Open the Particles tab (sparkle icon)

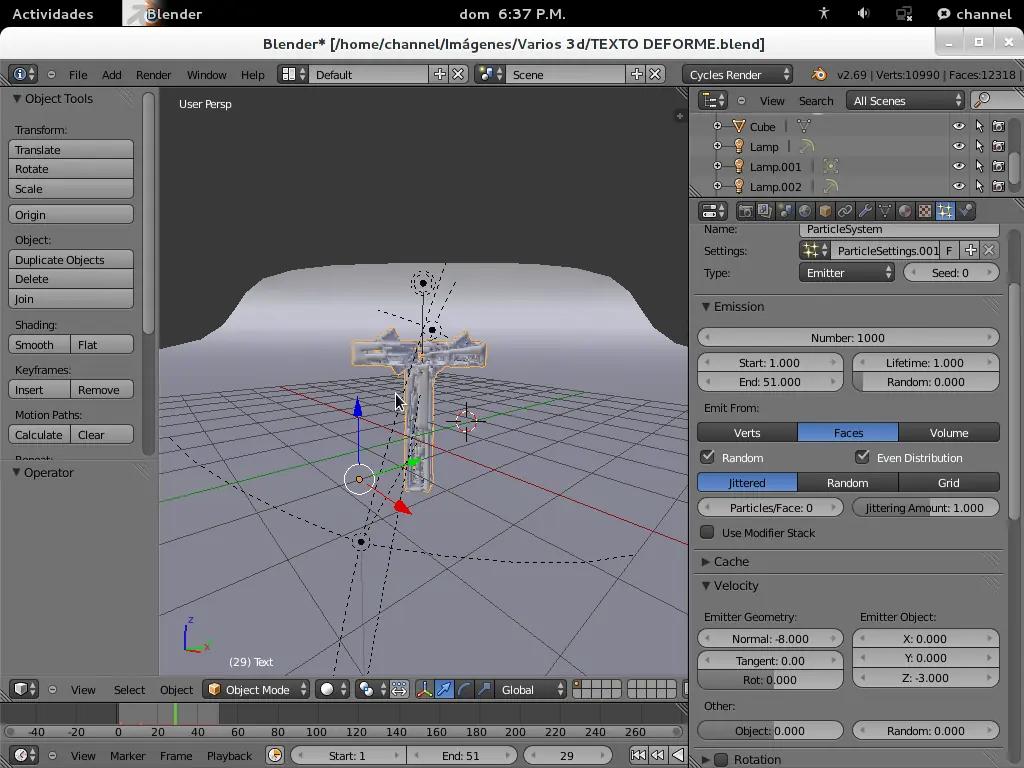(x=945, y=211)
